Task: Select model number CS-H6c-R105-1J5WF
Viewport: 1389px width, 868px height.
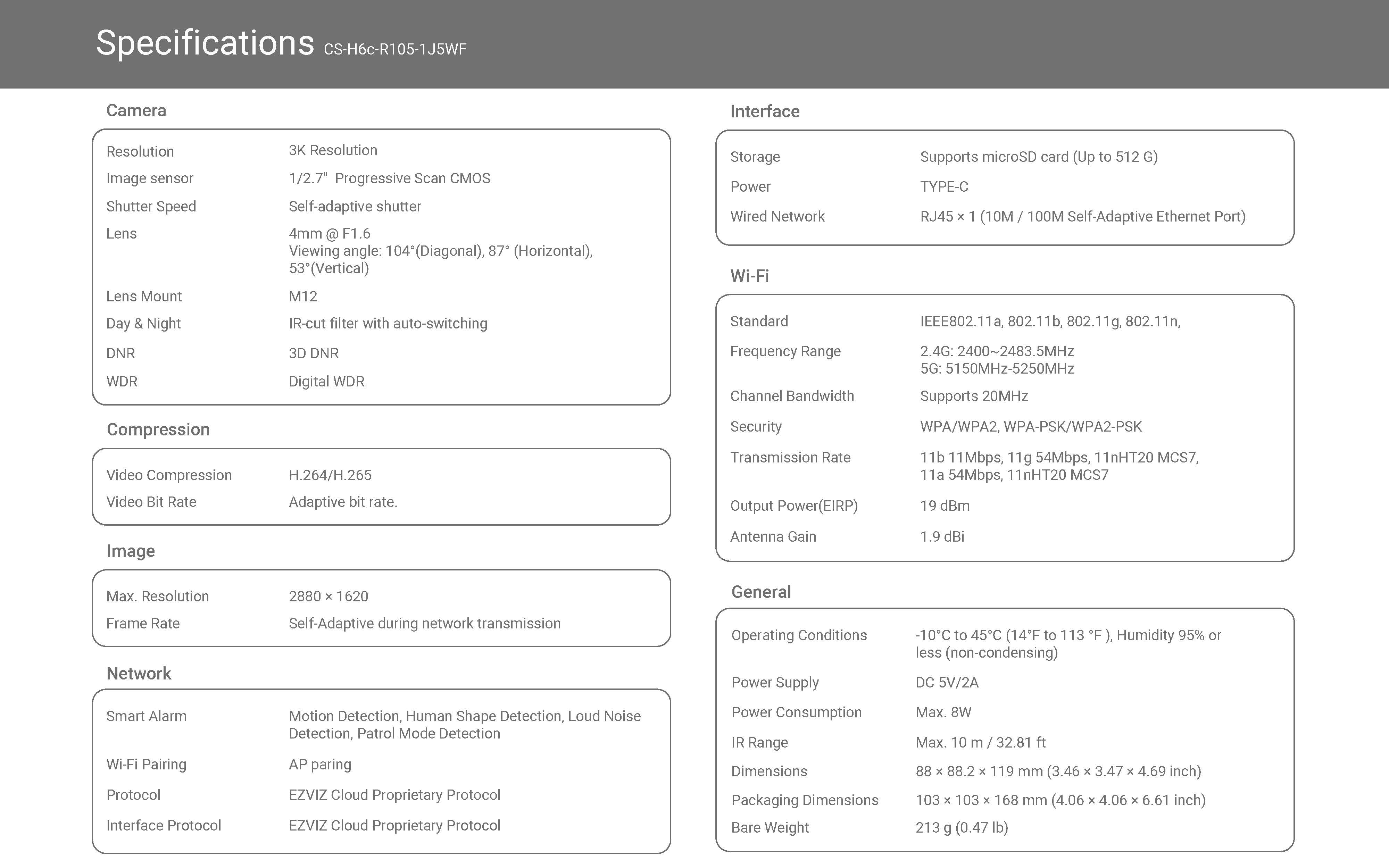Action: point(395,49)
